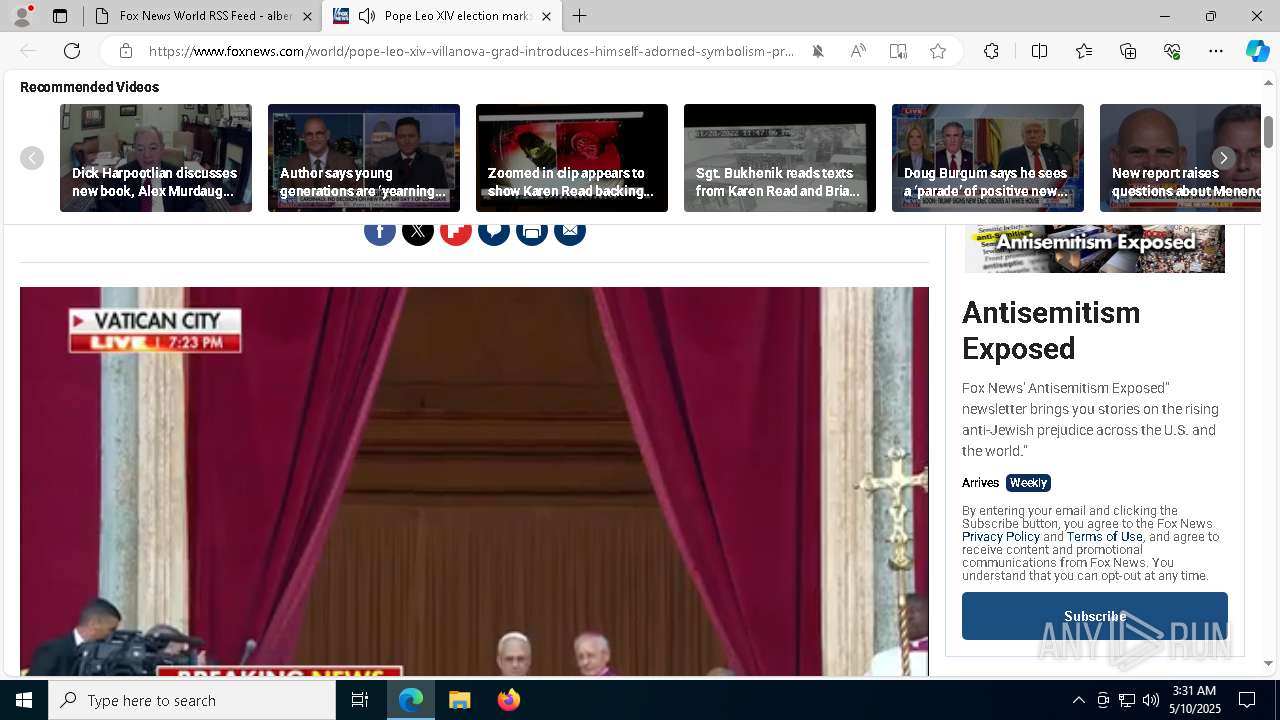This screenshot has width=1280, height=720.
Task: Play New report raises questions video
Action: point(1180,158)
